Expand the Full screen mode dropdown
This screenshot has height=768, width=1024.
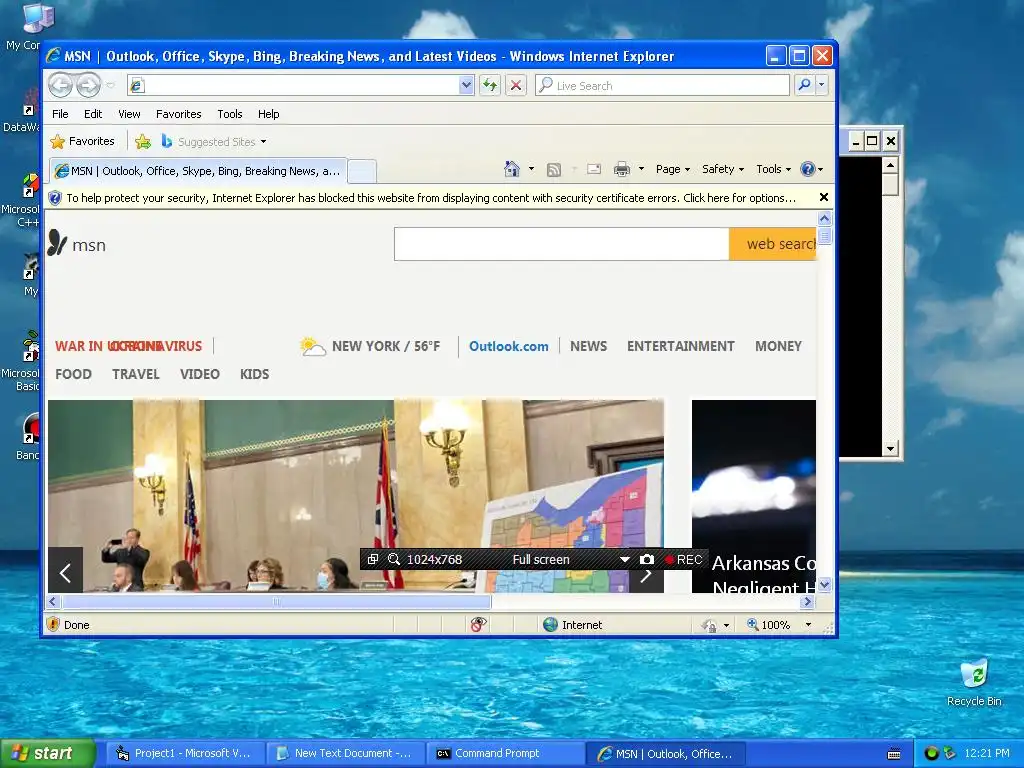(x=625, y=560)
